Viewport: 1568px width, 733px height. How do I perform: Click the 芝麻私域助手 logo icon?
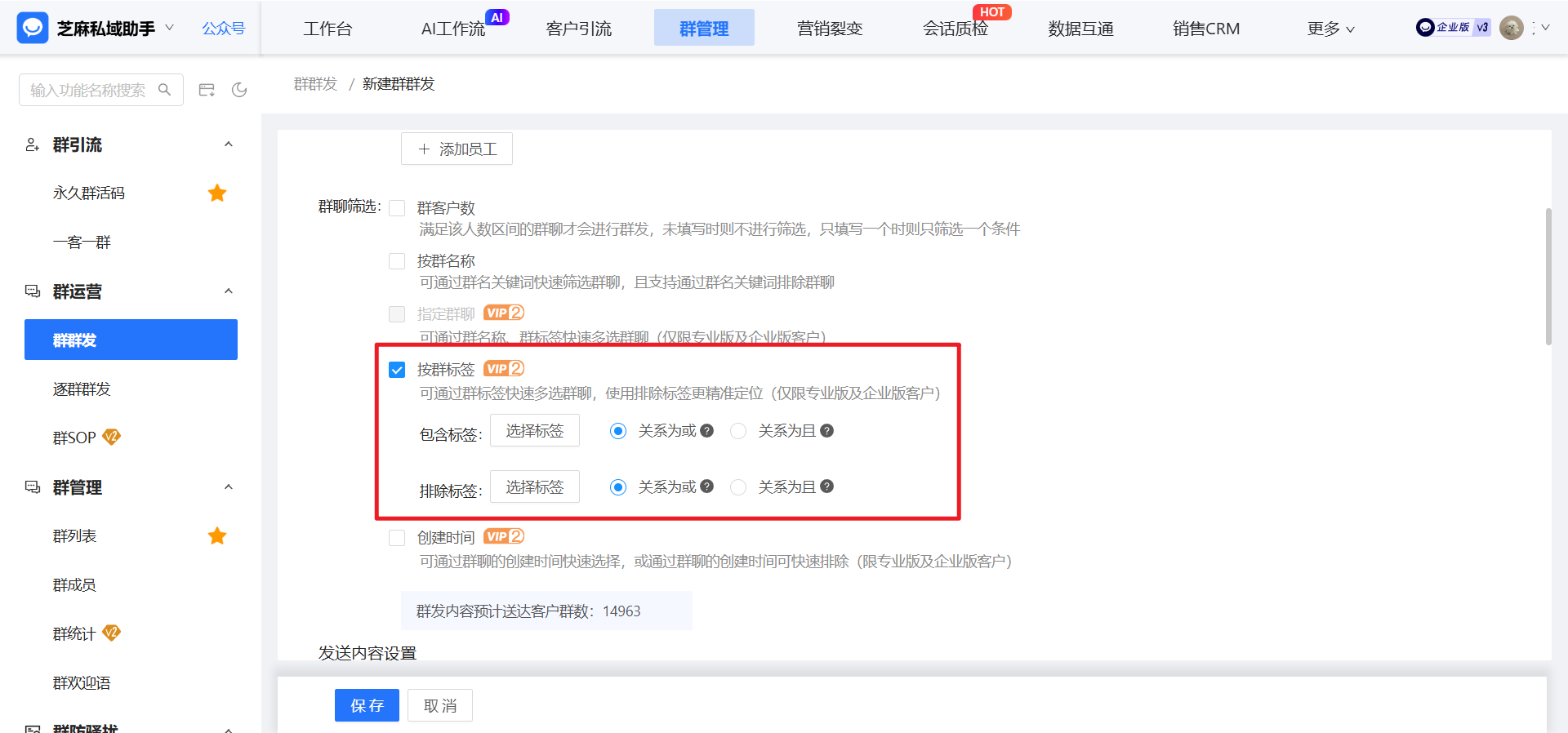pyautogui.click(x=33, y=28)
